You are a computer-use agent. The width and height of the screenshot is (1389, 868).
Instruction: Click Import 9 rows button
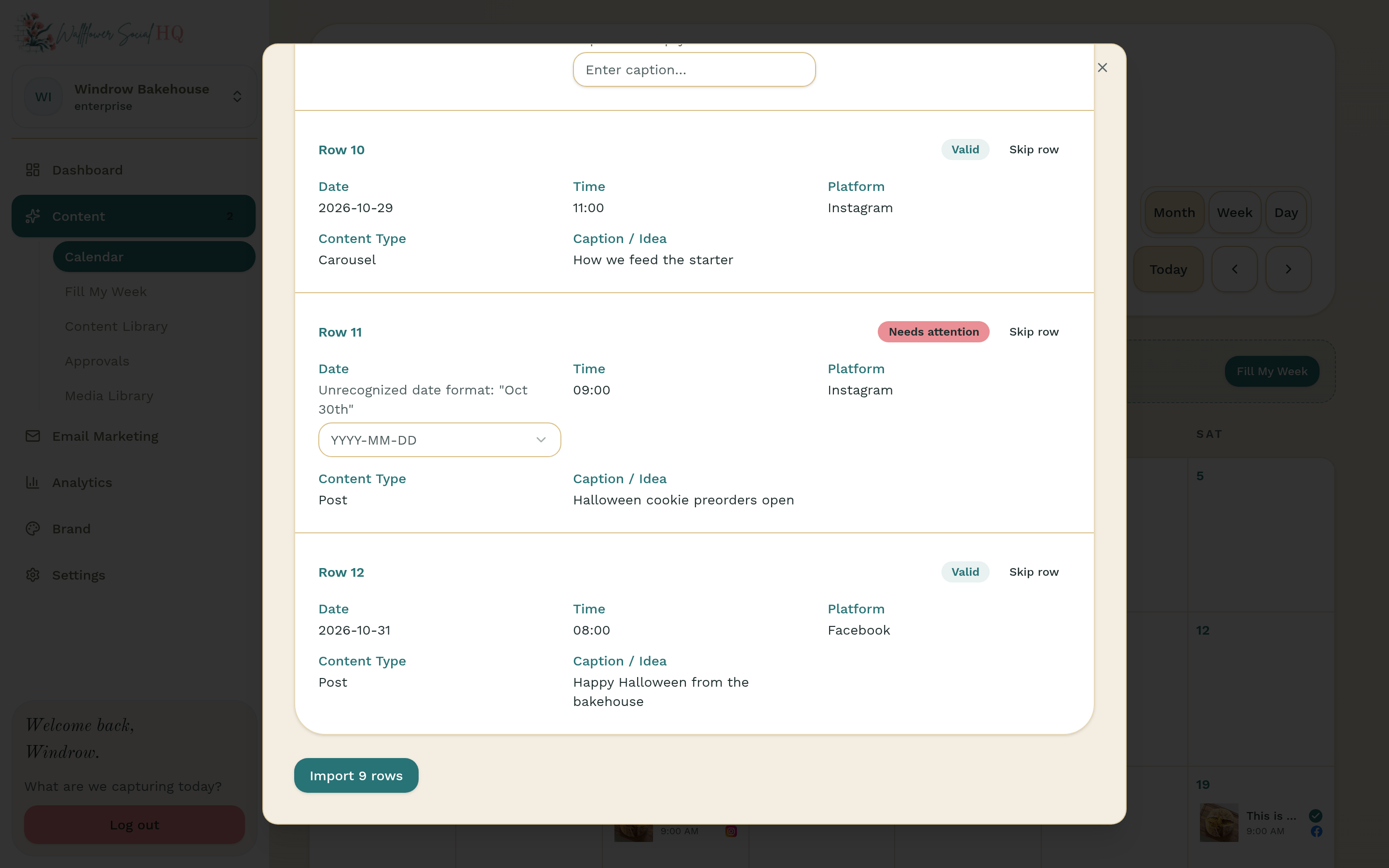(356, 775)
